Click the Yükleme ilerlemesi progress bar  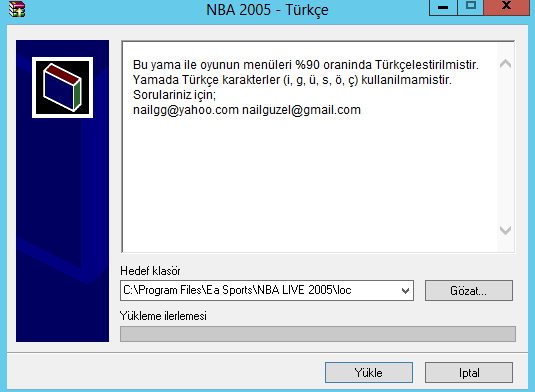pyautogui.click(x=318, y=334)
